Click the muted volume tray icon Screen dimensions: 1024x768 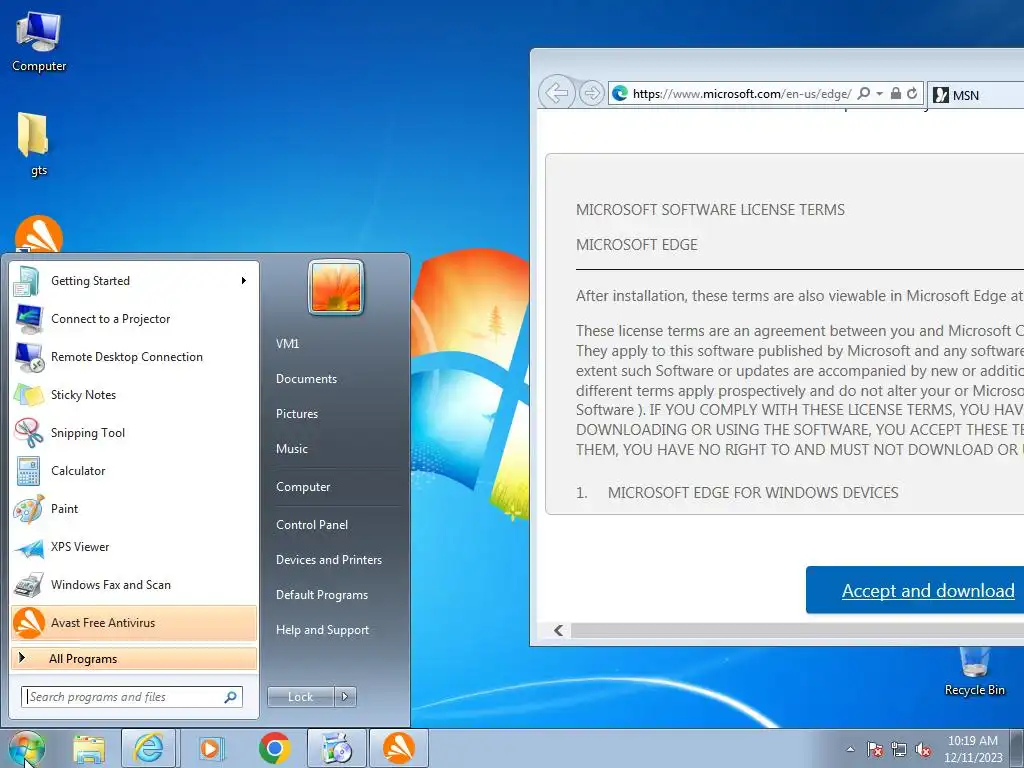pyautogui.click(x=923, y=750)
